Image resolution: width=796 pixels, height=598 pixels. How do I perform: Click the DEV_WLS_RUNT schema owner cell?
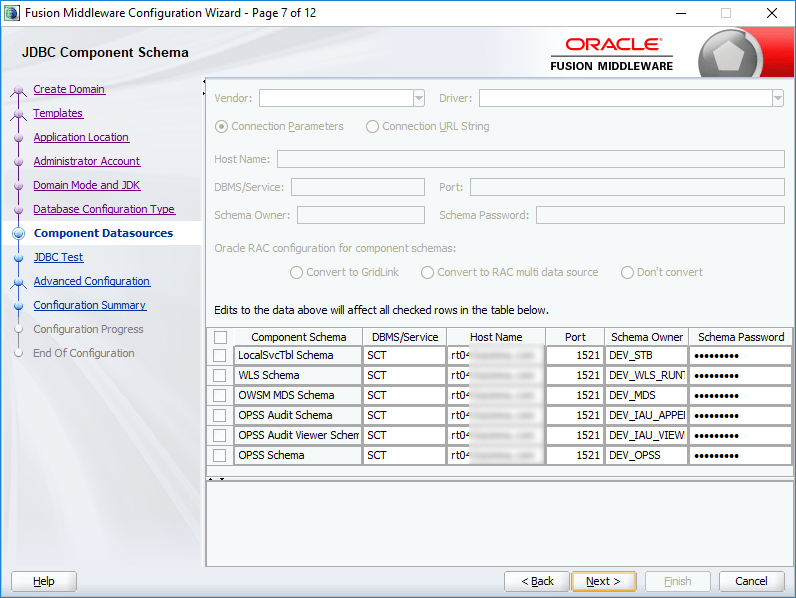coord(646,376)
